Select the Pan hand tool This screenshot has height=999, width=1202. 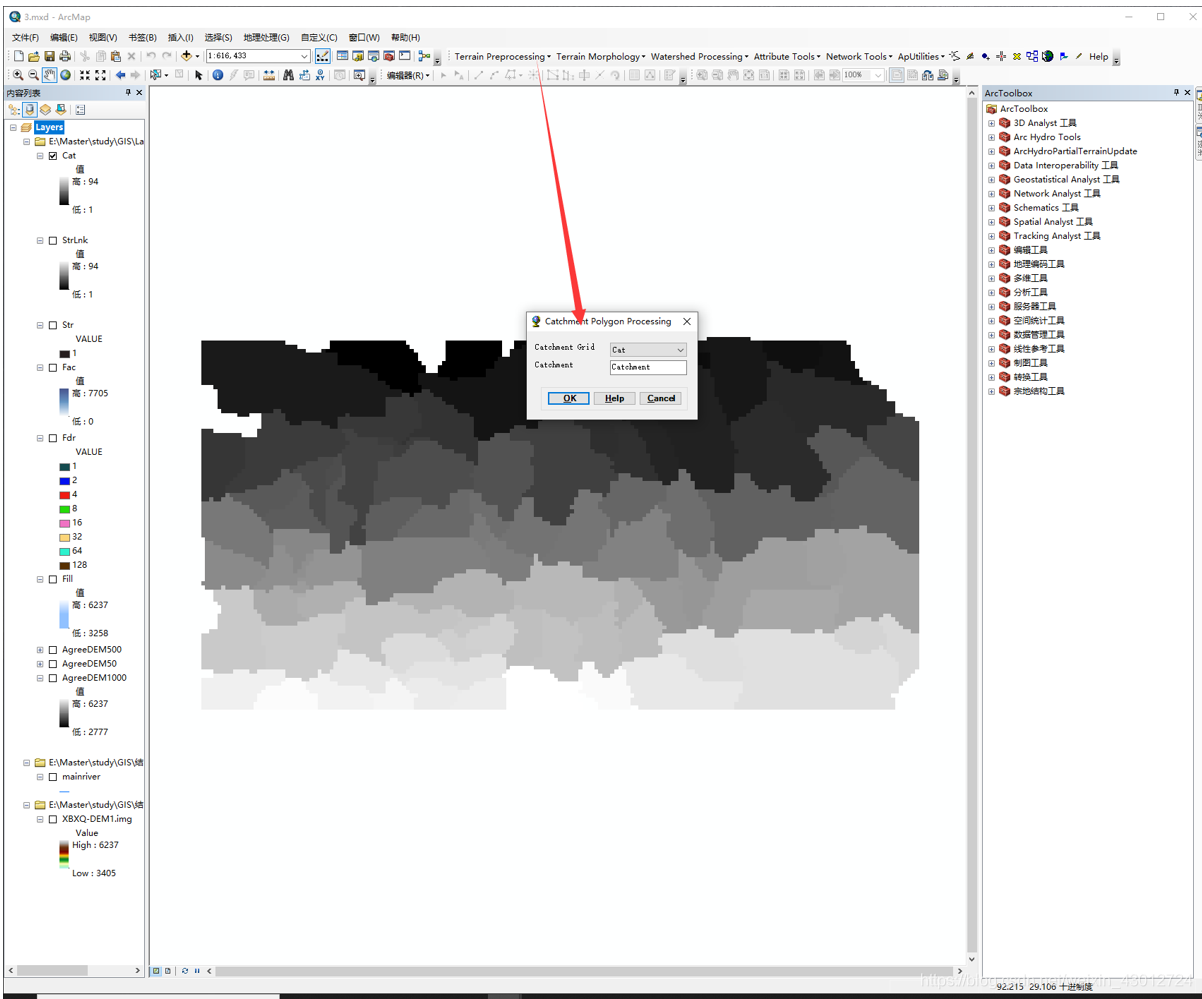[49, 75]
